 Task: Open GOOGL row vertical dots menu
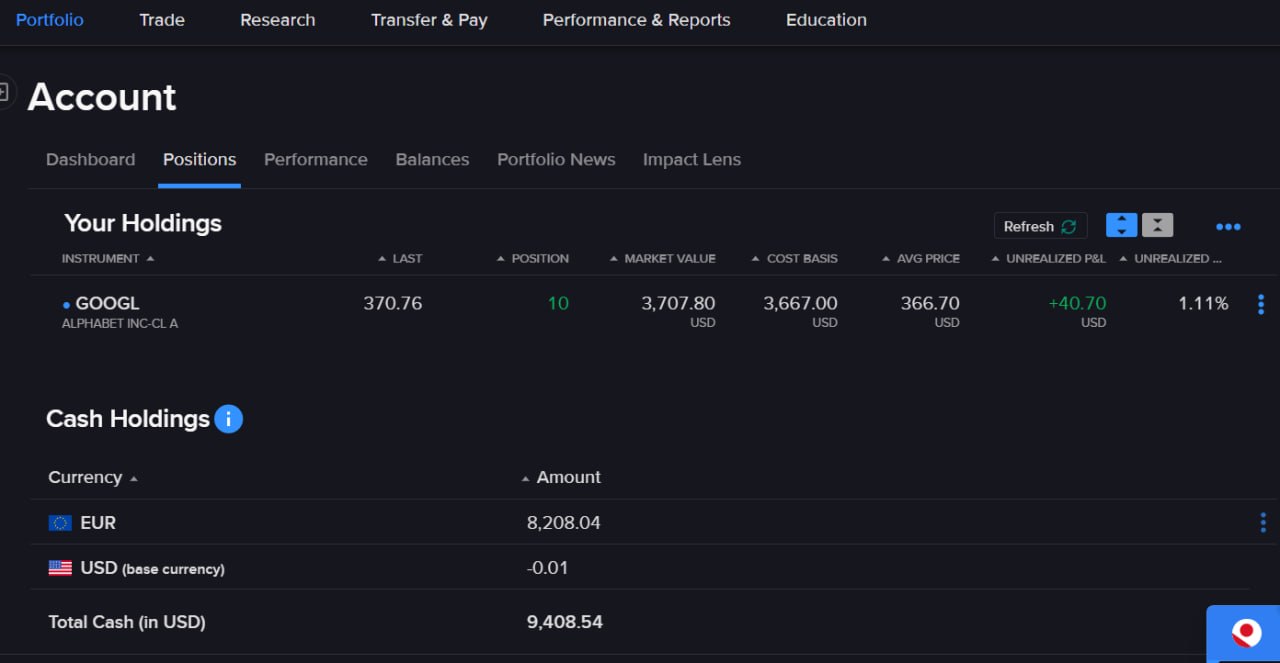click(1260, 304)
